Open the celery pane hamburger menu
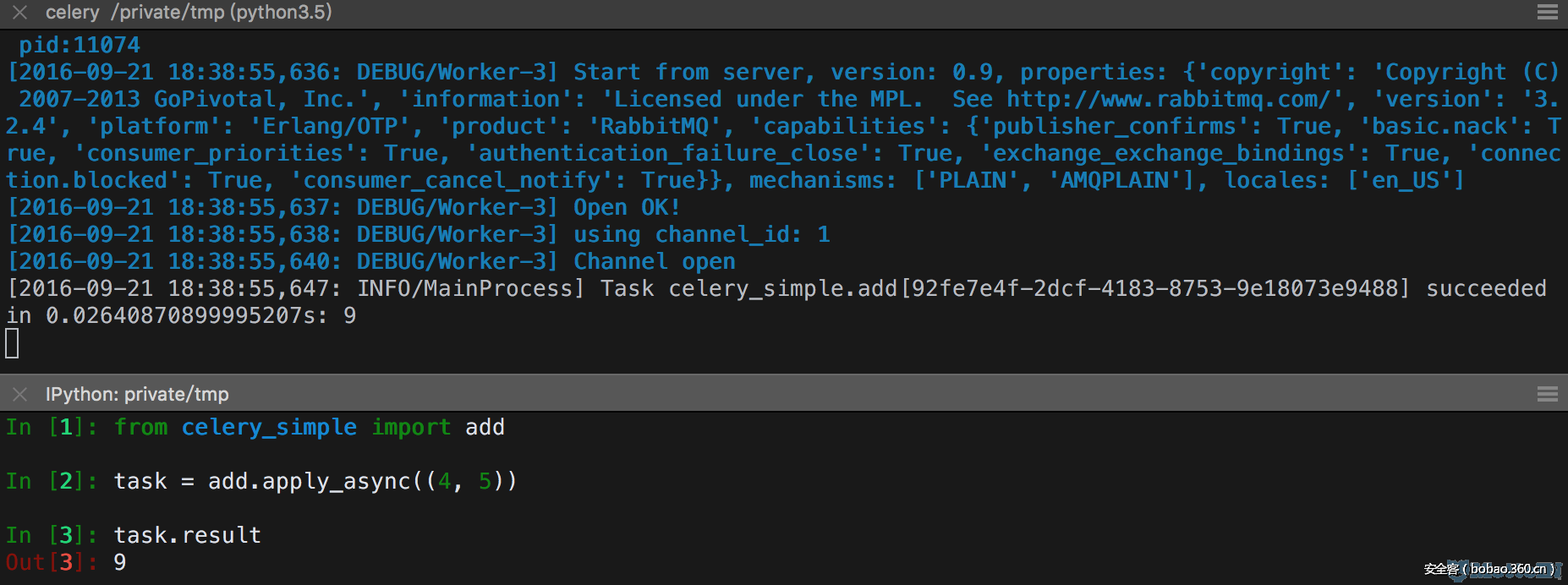 tap(1547, 13)
